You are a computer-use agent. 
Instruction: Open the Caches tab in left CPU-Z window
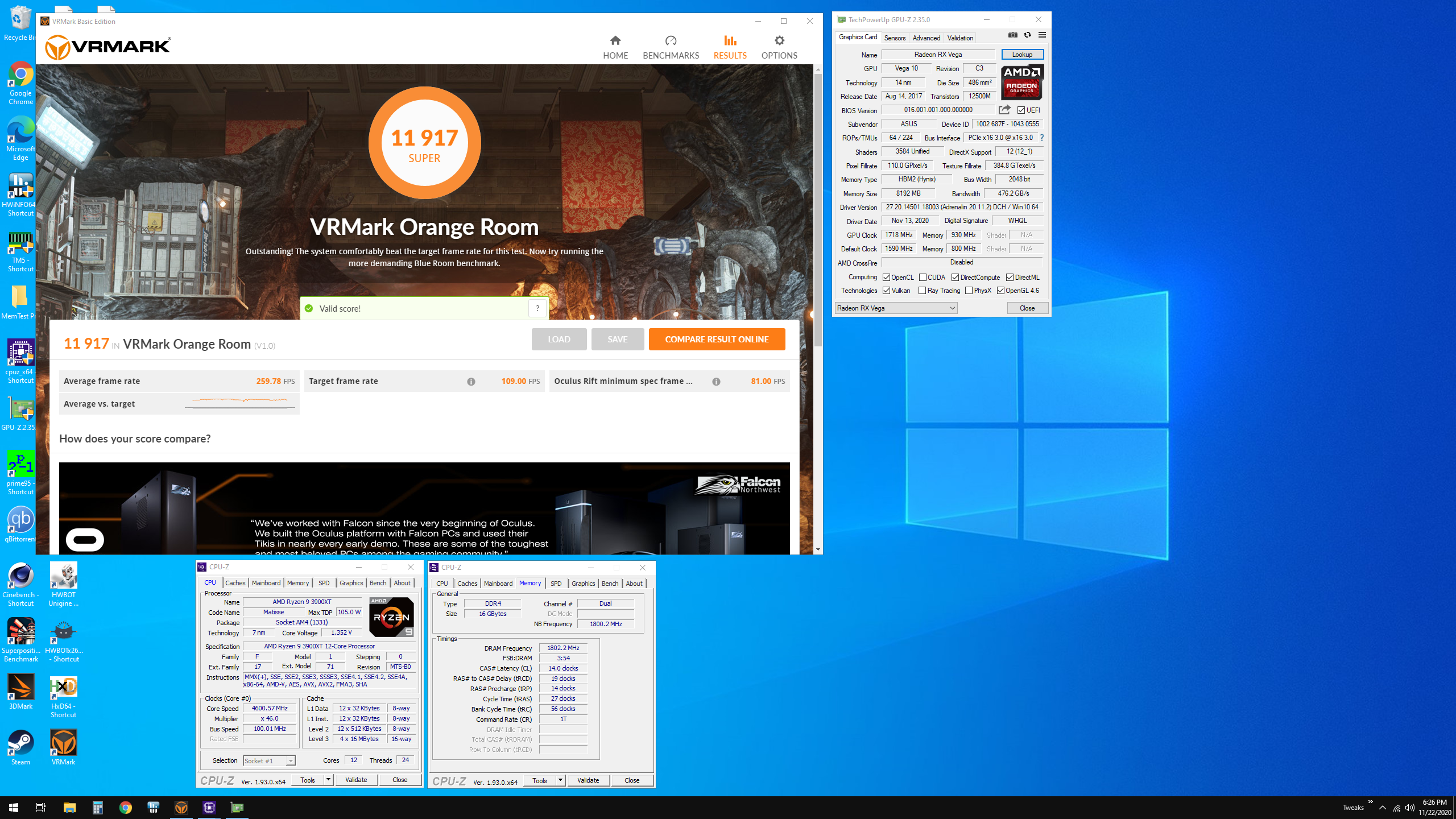(x=235, y=583)
